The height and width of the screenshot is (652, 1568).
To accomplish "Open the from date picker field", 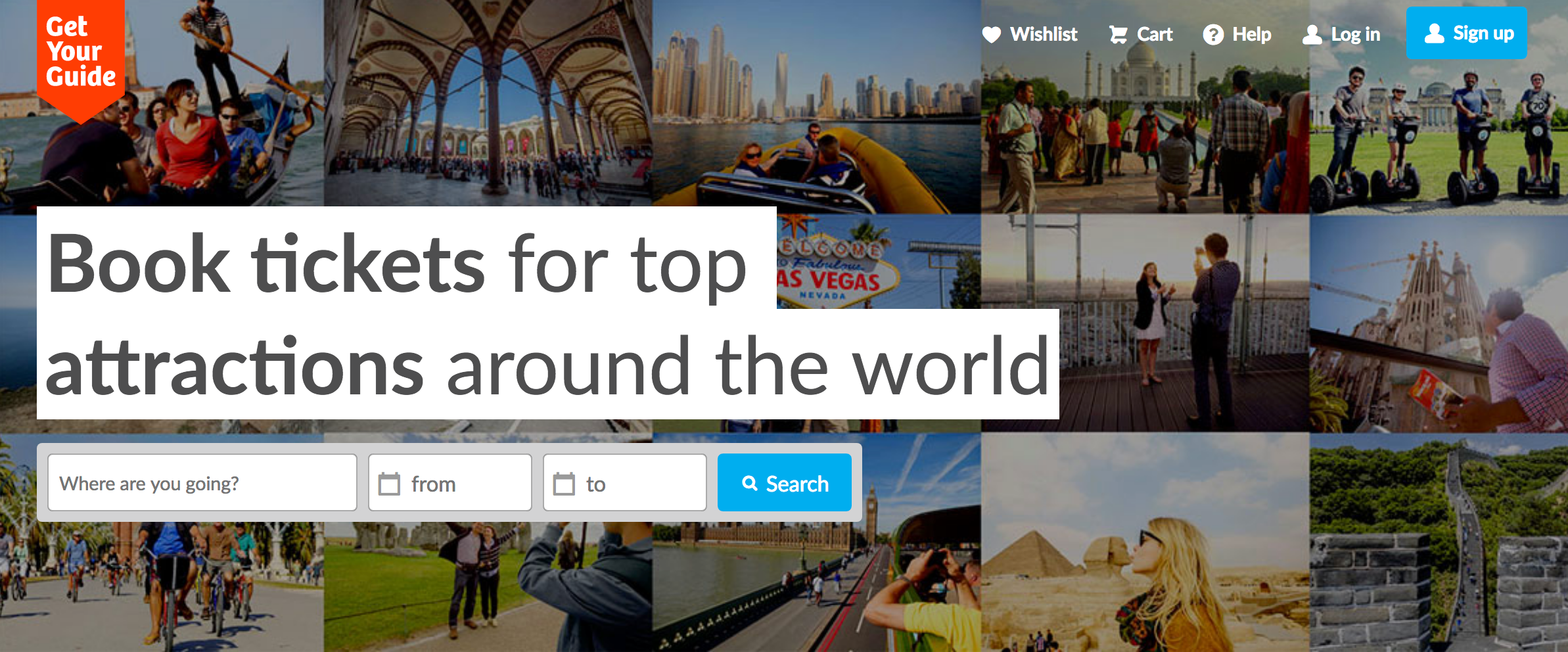I will (x=450, y=482).
